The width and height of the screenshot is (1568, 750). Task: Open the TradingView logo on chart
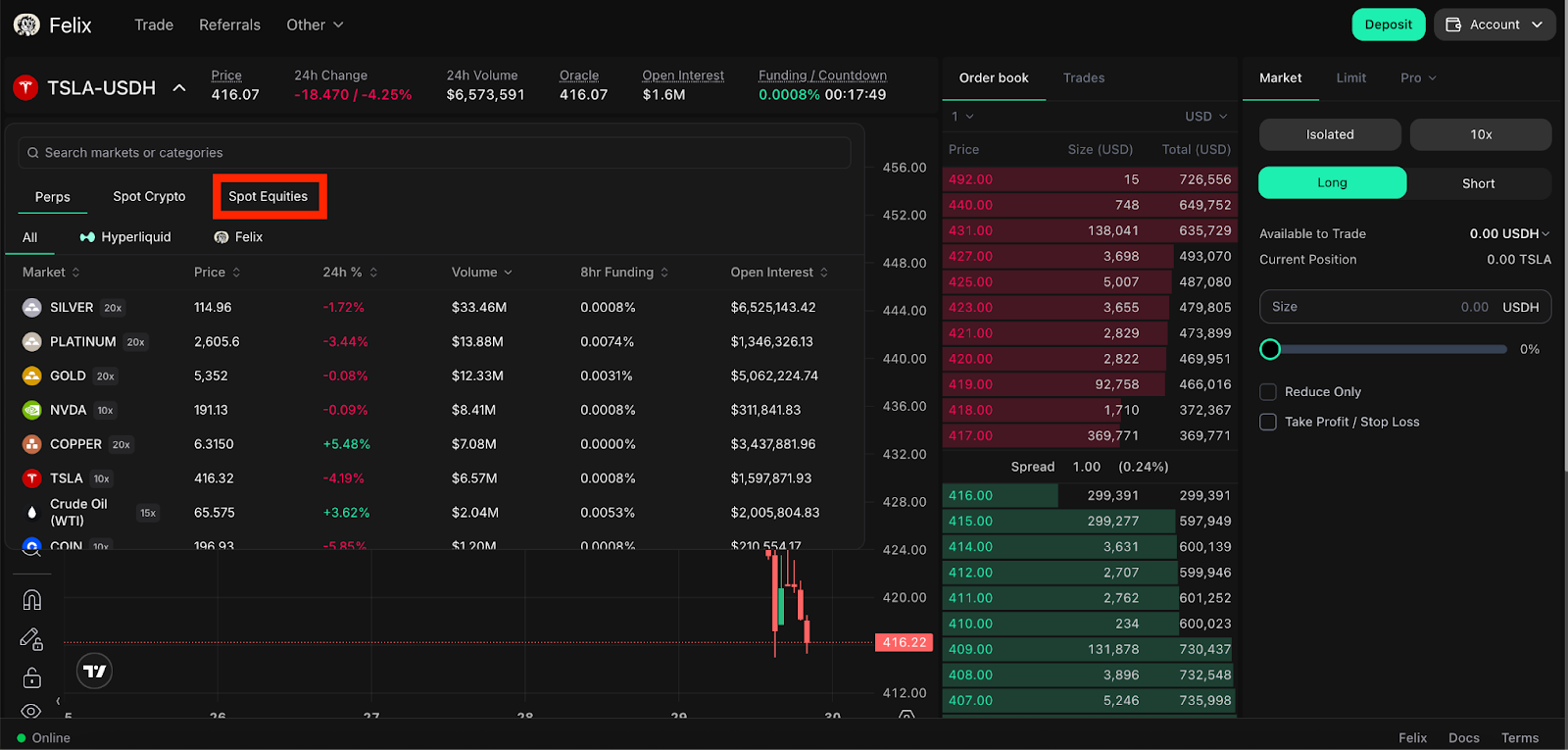[x=94, y=671]
